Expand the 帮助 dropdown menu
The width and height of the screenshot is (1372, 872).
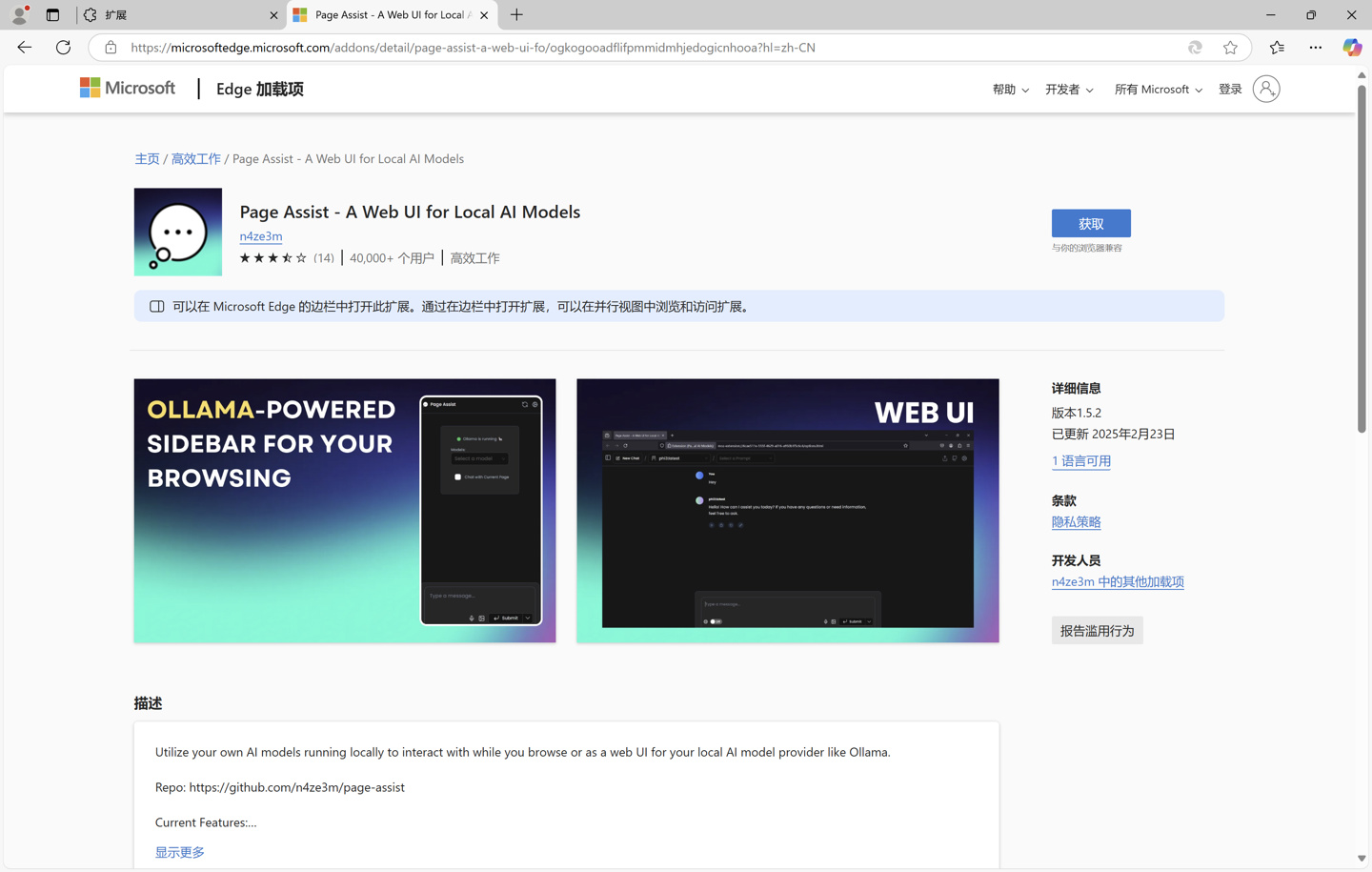[1010, 90]
